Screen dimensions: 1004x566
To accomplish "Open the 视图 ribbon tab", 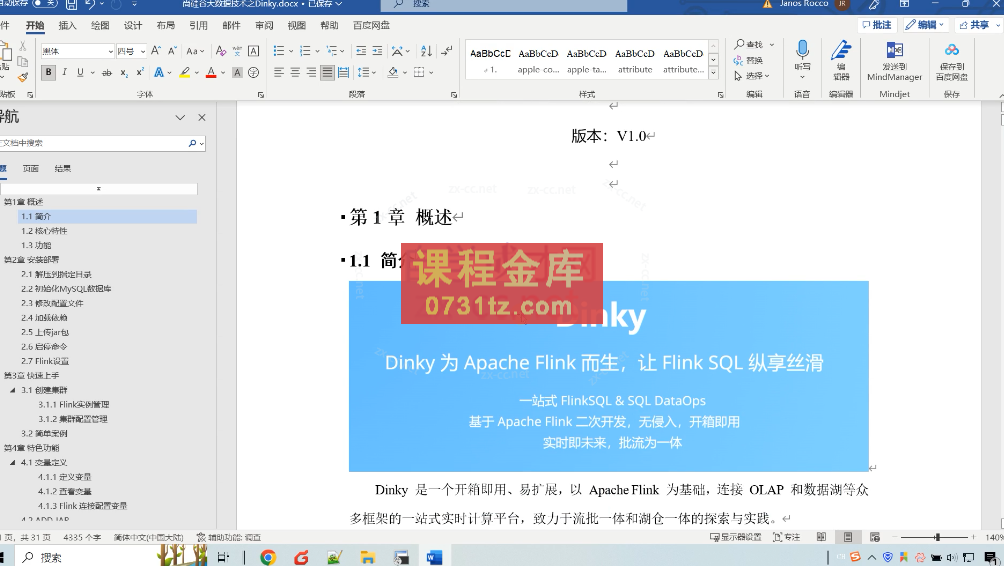I will [x=296, y=26].
